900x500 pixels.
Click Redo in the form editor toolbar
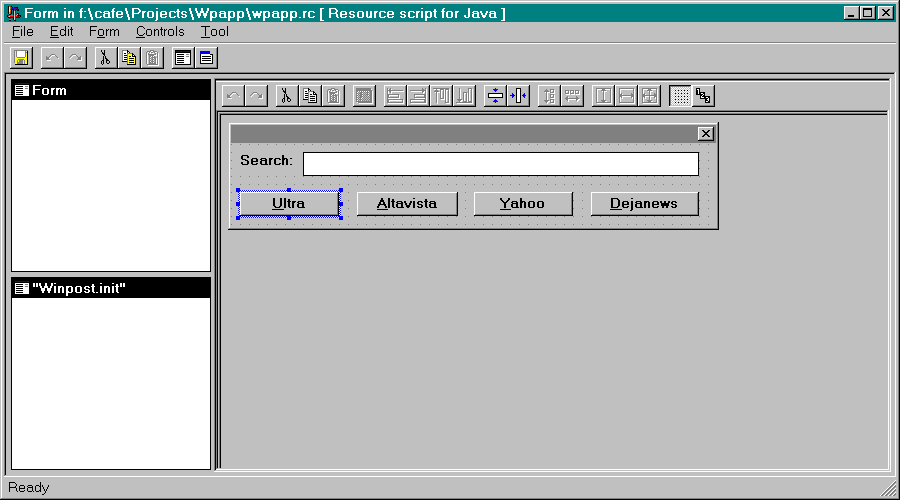257,96
